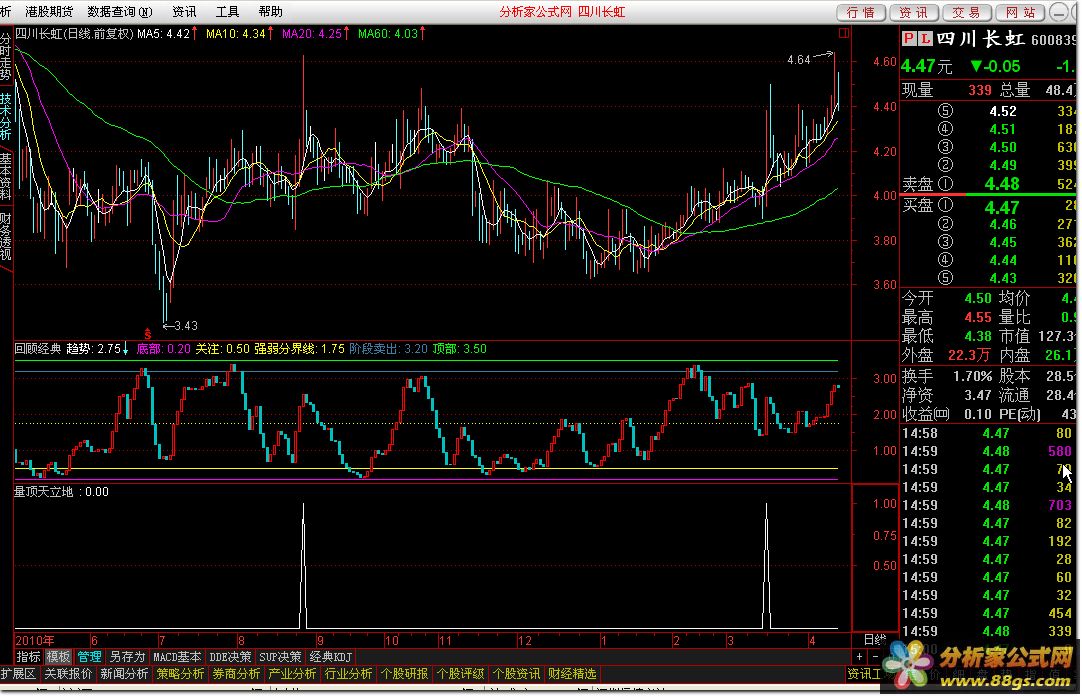Switch to the 分时走势 side tab
1082x696 pixels.
pyautogui.click(x=6, y=57)
